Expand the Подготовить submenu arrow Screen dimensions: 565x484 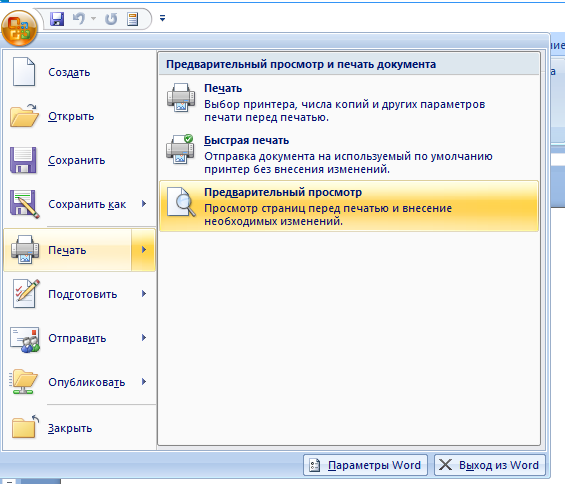pos(144,294)
